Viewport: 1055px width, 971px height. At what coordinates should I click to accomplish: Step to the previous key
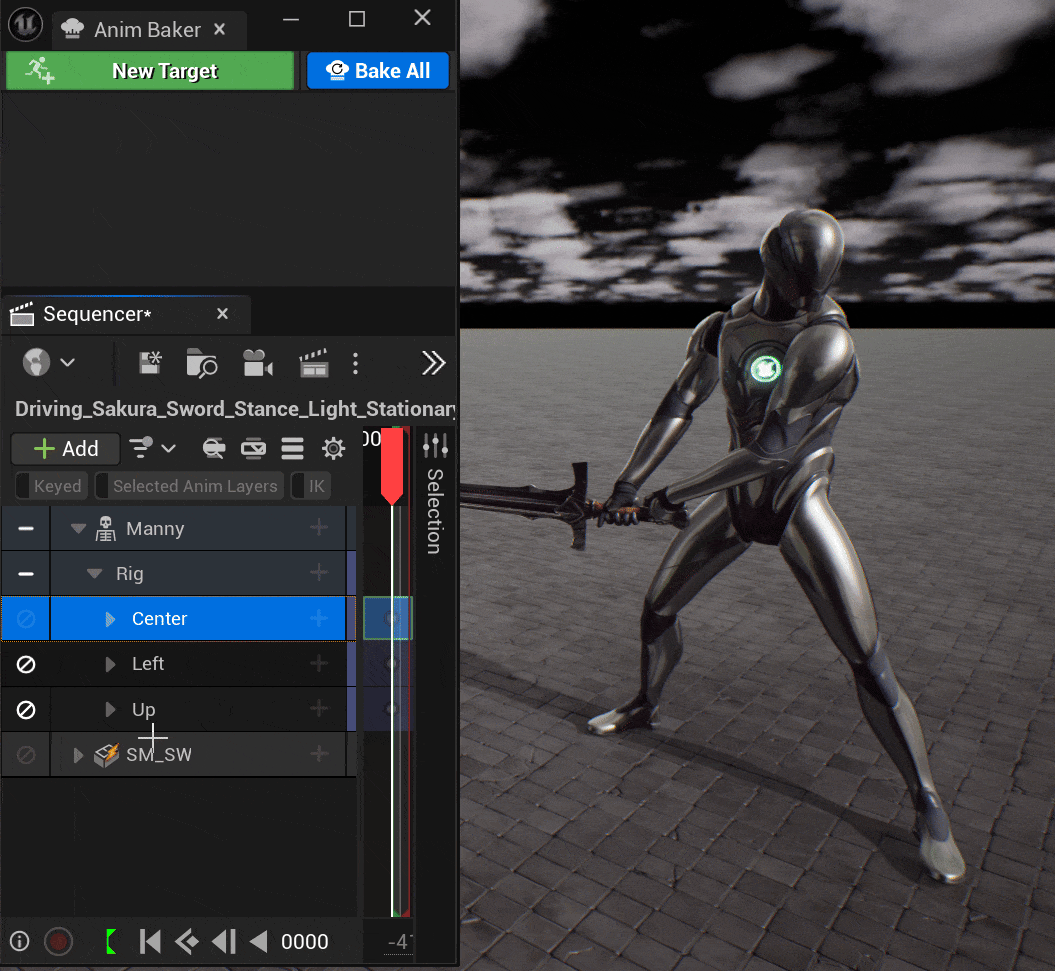pos(187,941)
